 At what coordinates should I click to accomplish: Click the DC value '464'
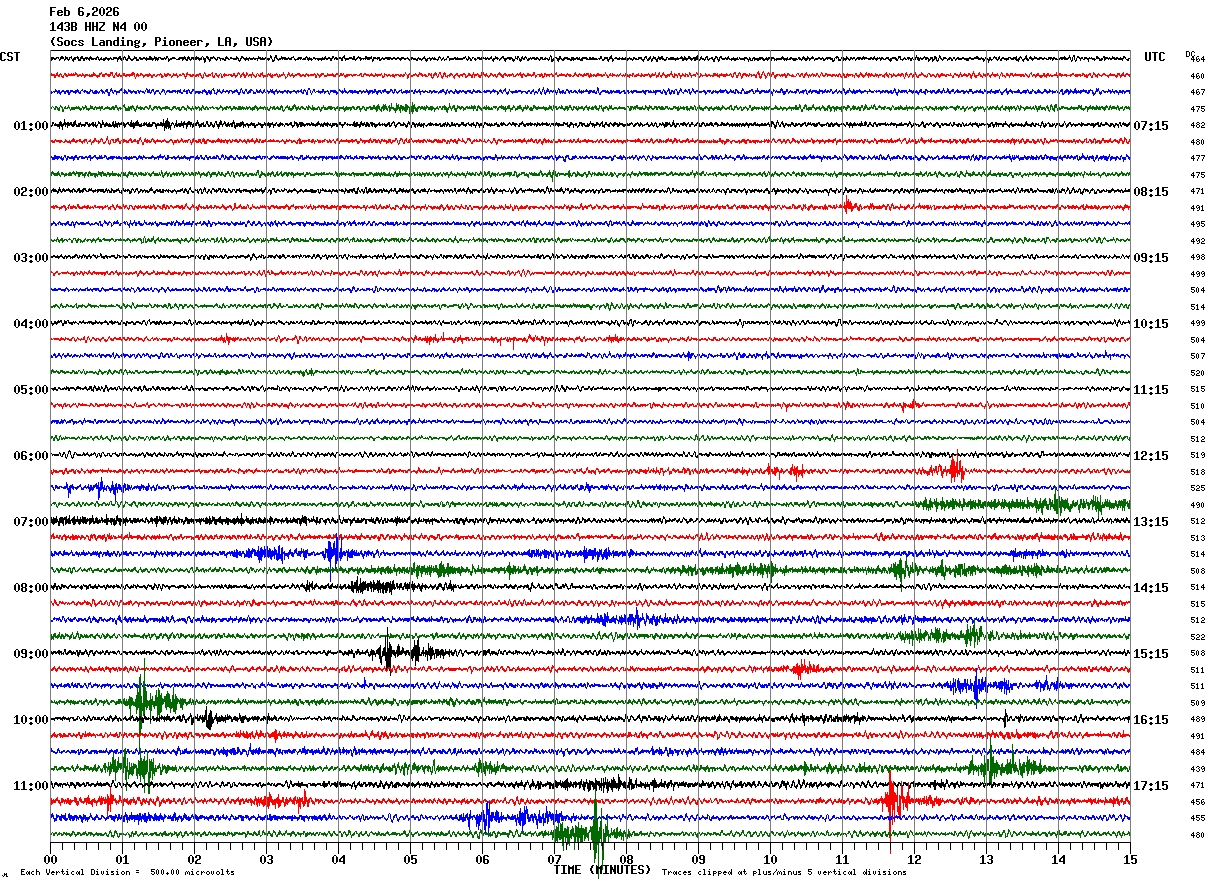1197,60
